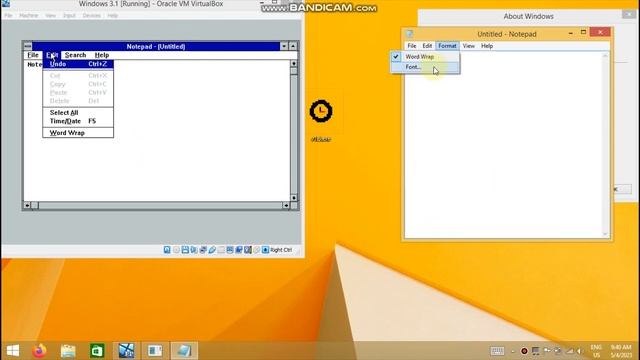Open the touch keyboard tray icon
Image resolution: width=640 pixels, height=360 pixels.
pyautogui.click(x=497, y=351)
